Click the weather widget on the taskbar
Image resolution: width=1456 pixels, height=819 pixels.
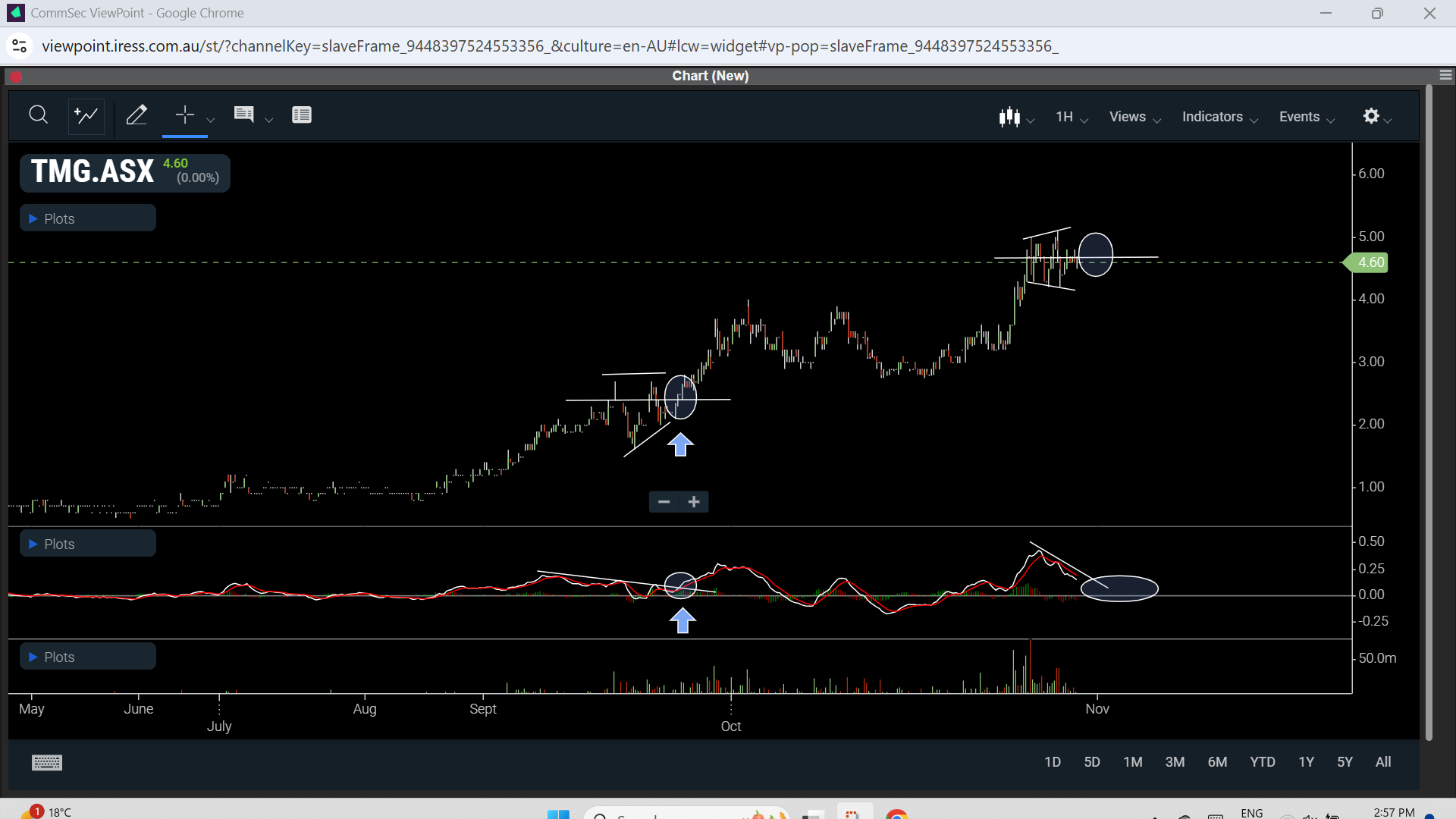pos(47,811)
